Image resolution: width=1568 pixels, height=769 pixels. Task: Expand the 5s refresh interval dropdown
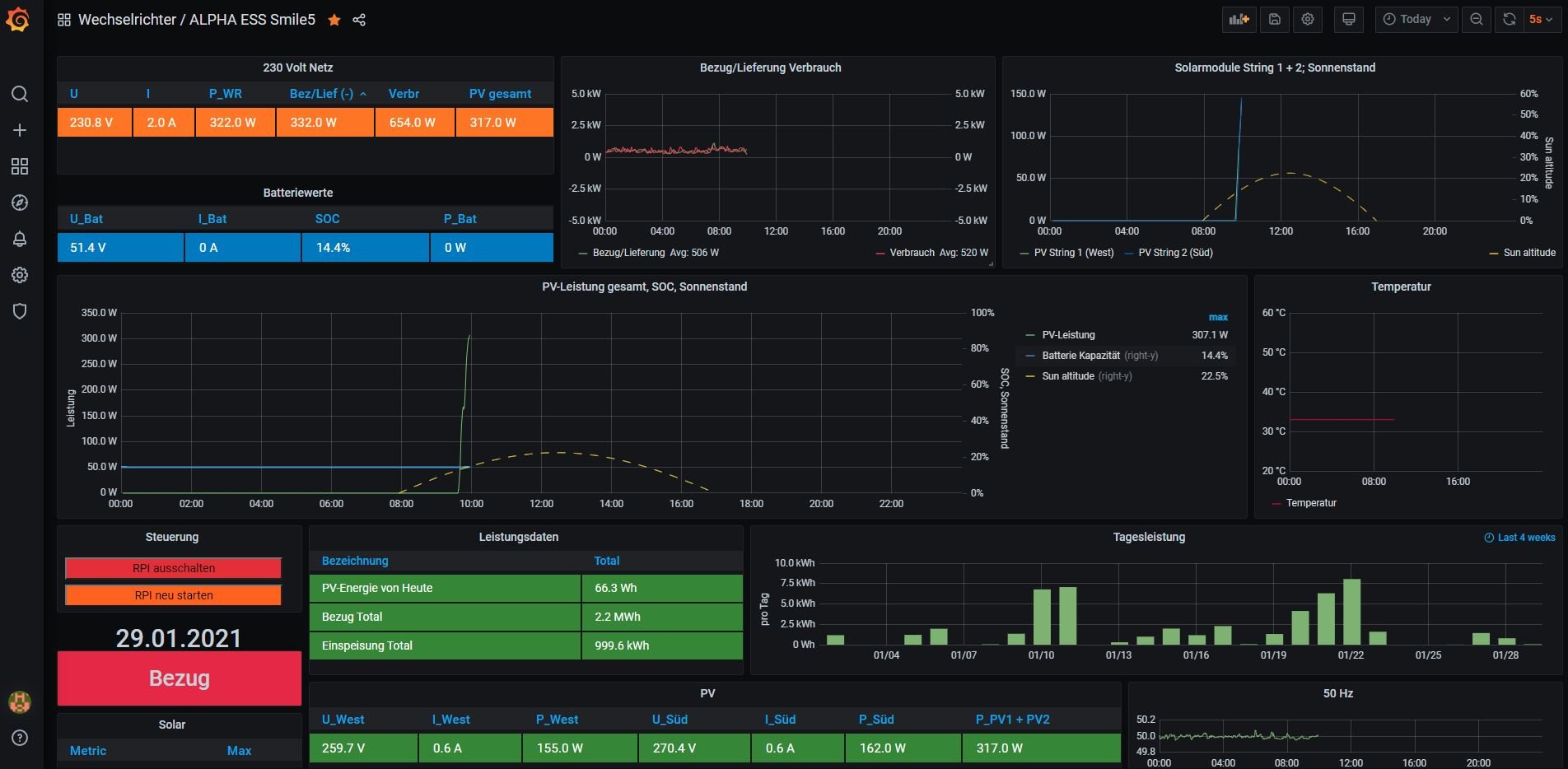[x=1540, y=20]
